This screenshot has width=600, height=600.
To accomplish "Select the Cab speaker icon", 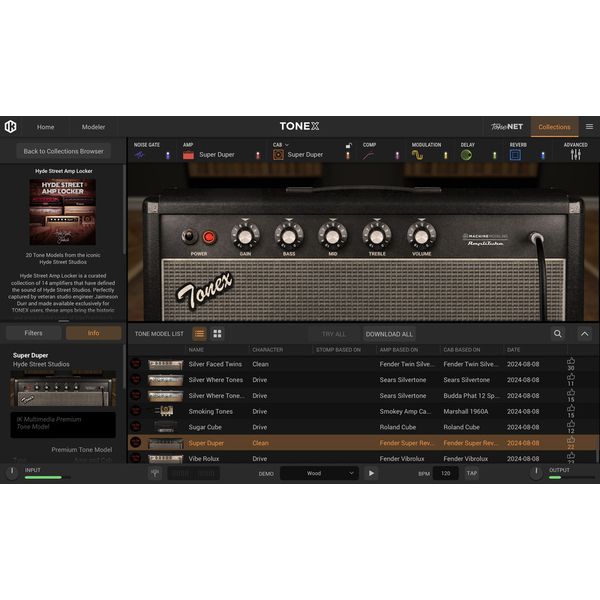I will point(278,155).
